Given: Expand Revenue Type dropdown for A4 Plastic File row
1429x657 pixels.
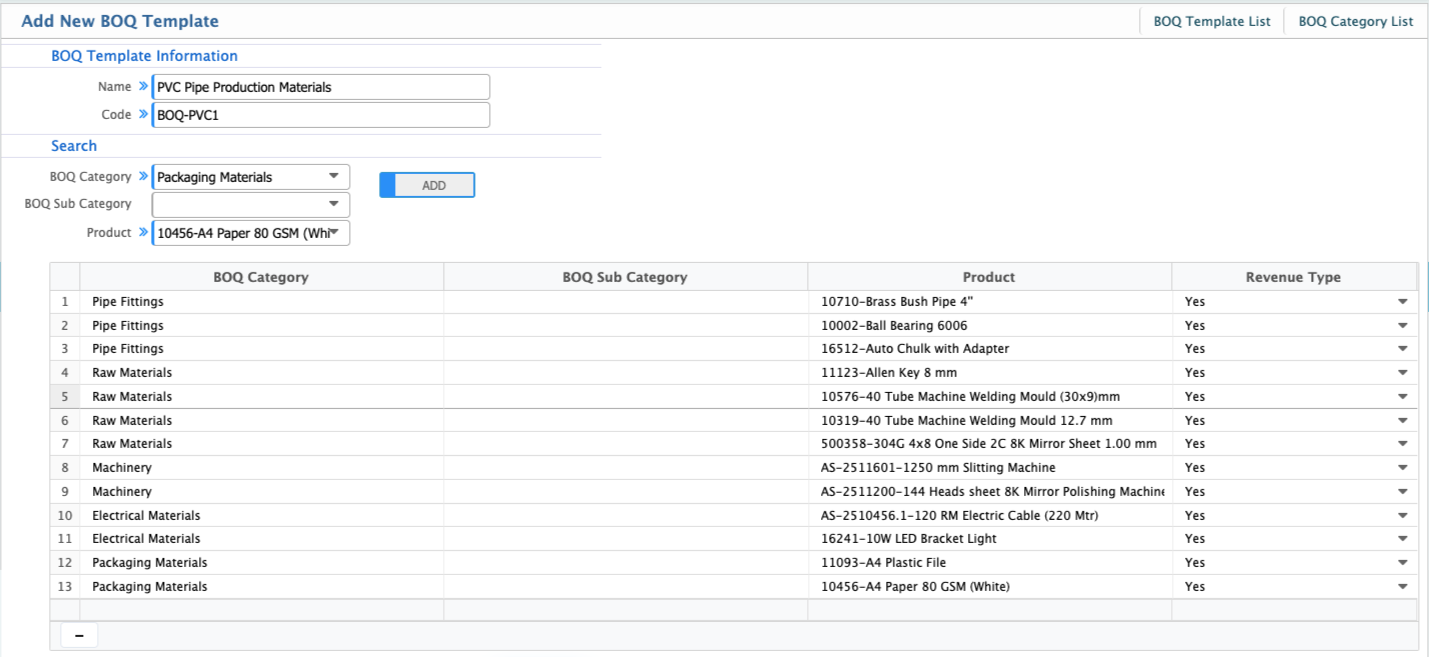Looking at the screenshot, I should point(1402,563).
